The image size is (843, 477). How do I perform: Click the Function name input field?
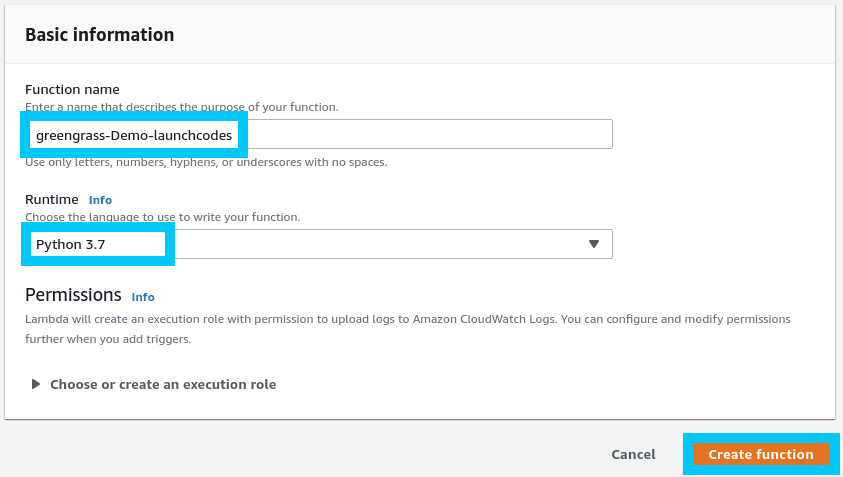[420, 134]
